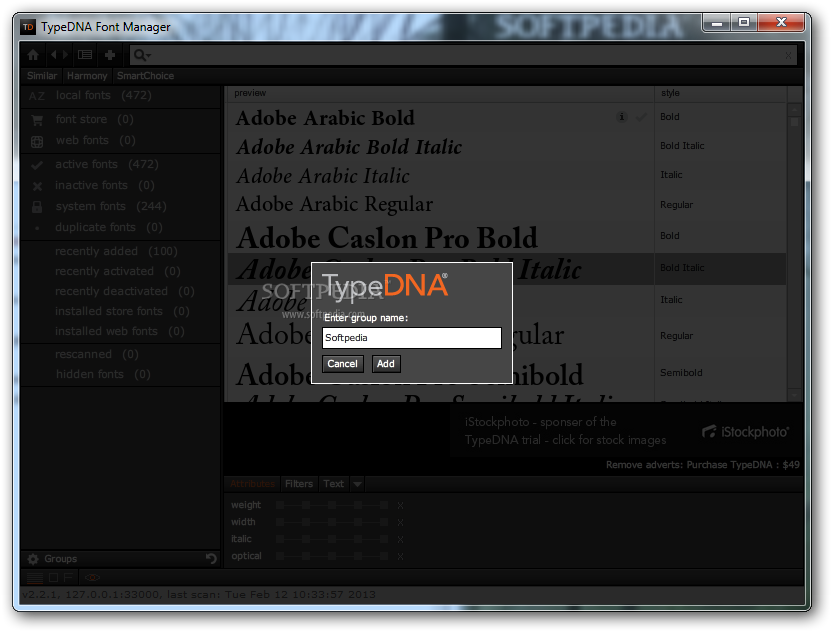The height and width of the screenshot is (632, 832).
Task: Select recently deactivated (0) entry
Action: click(x=120, y=291)
